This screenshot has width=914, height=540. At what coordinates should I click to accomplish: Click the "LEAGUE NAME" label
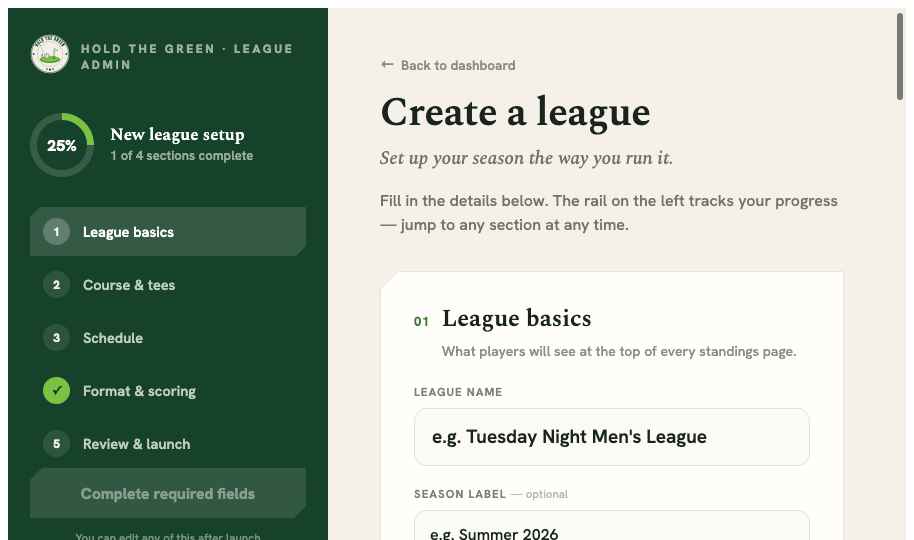click(x=458, y=392)
